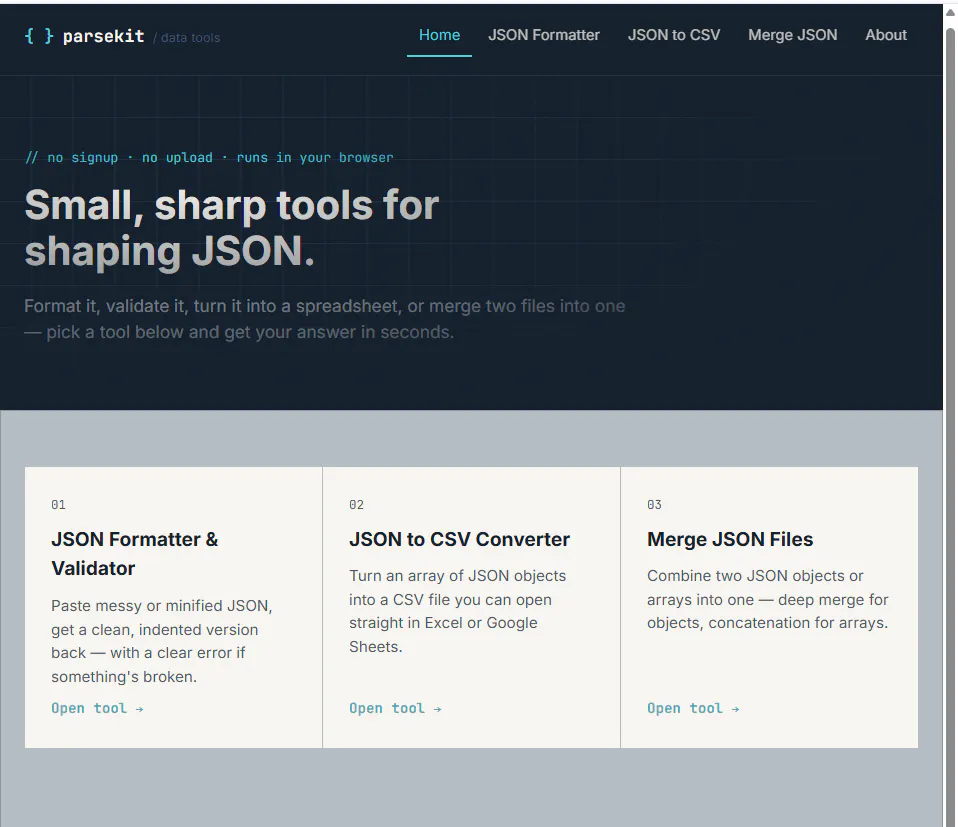Open tool link for JSON Formatter & Validator
This screenshot has width=958, height=827.
(97, 709)
